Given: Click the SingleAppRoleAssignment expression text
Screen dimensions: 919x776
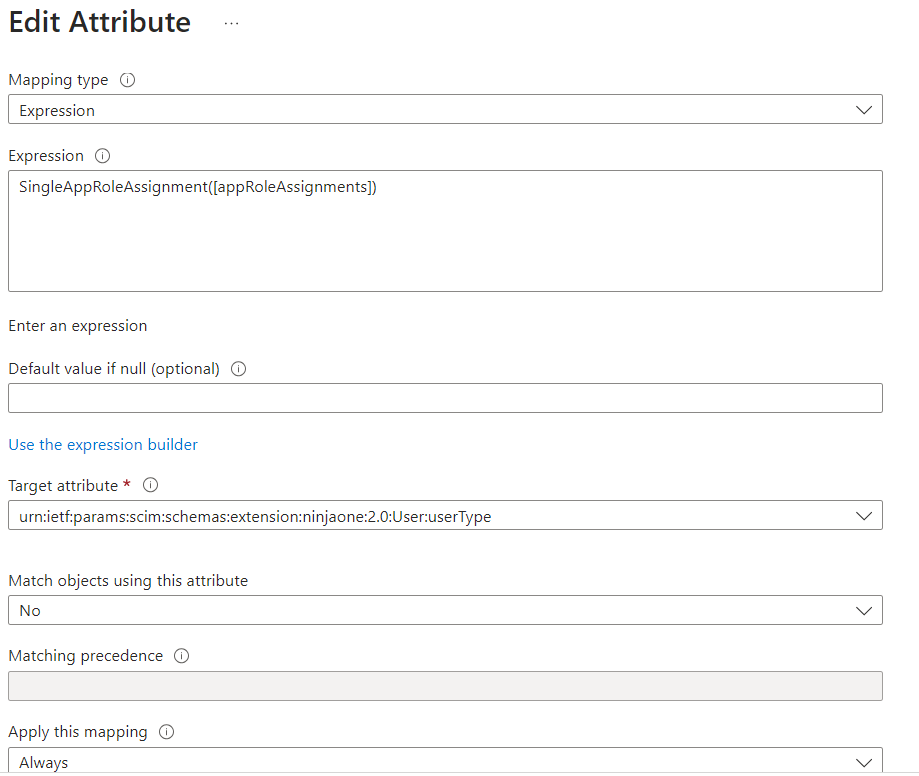Looking at the screenshot, I should 197,187.
